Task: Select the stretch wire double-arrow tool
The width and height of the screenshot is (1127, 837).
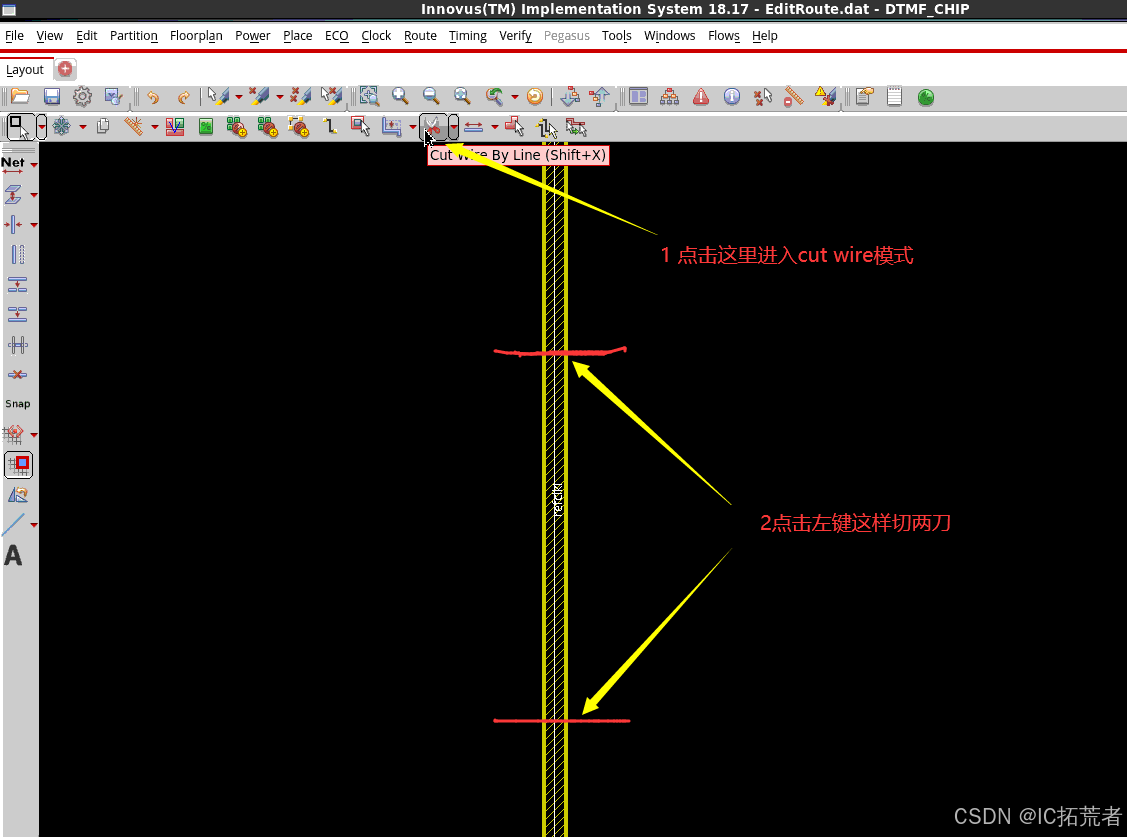Action: [473, 126]
